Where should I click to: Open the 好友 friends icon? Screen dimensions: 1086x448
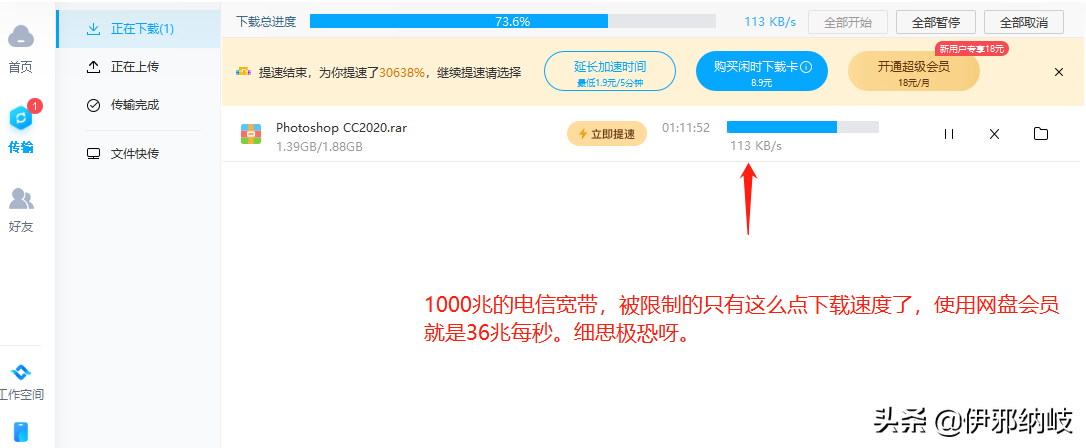tap(21, 199)
